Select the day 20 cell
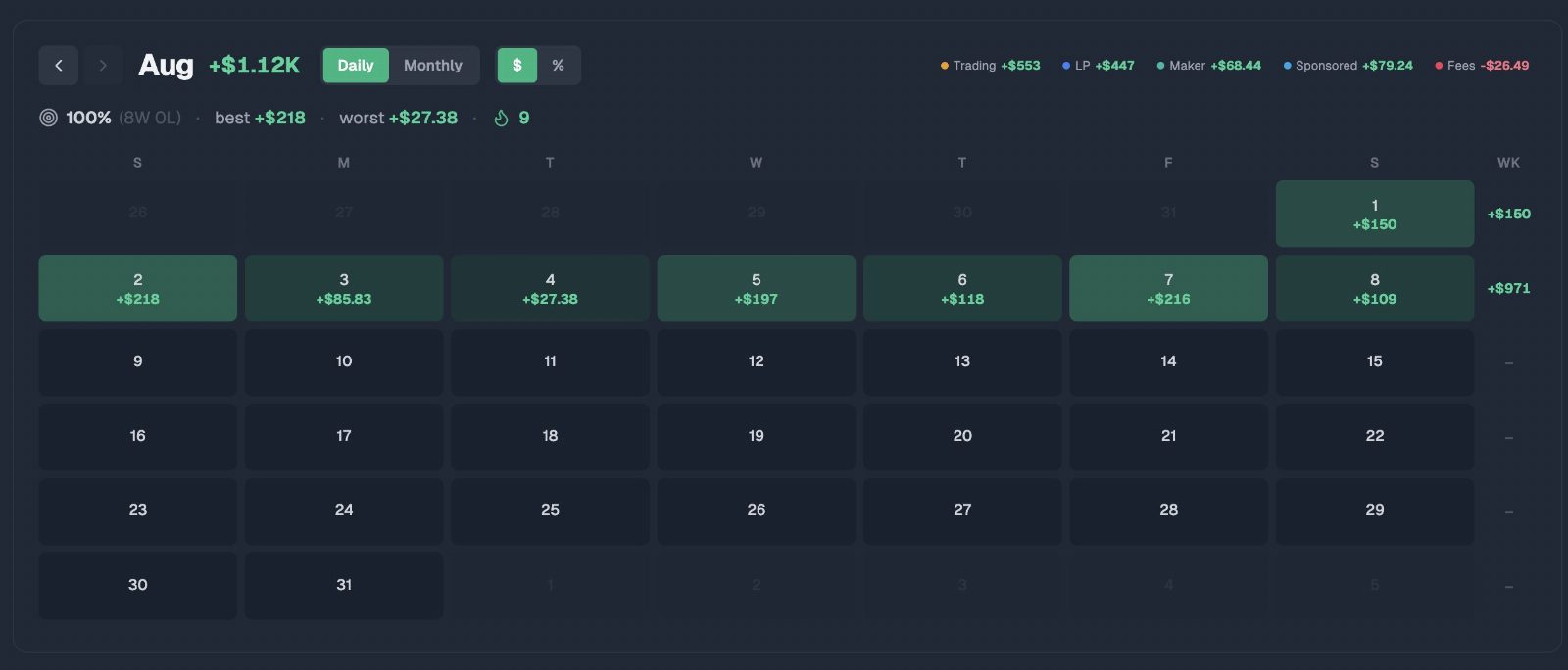 pyautogui.click(x=962, y=437)
